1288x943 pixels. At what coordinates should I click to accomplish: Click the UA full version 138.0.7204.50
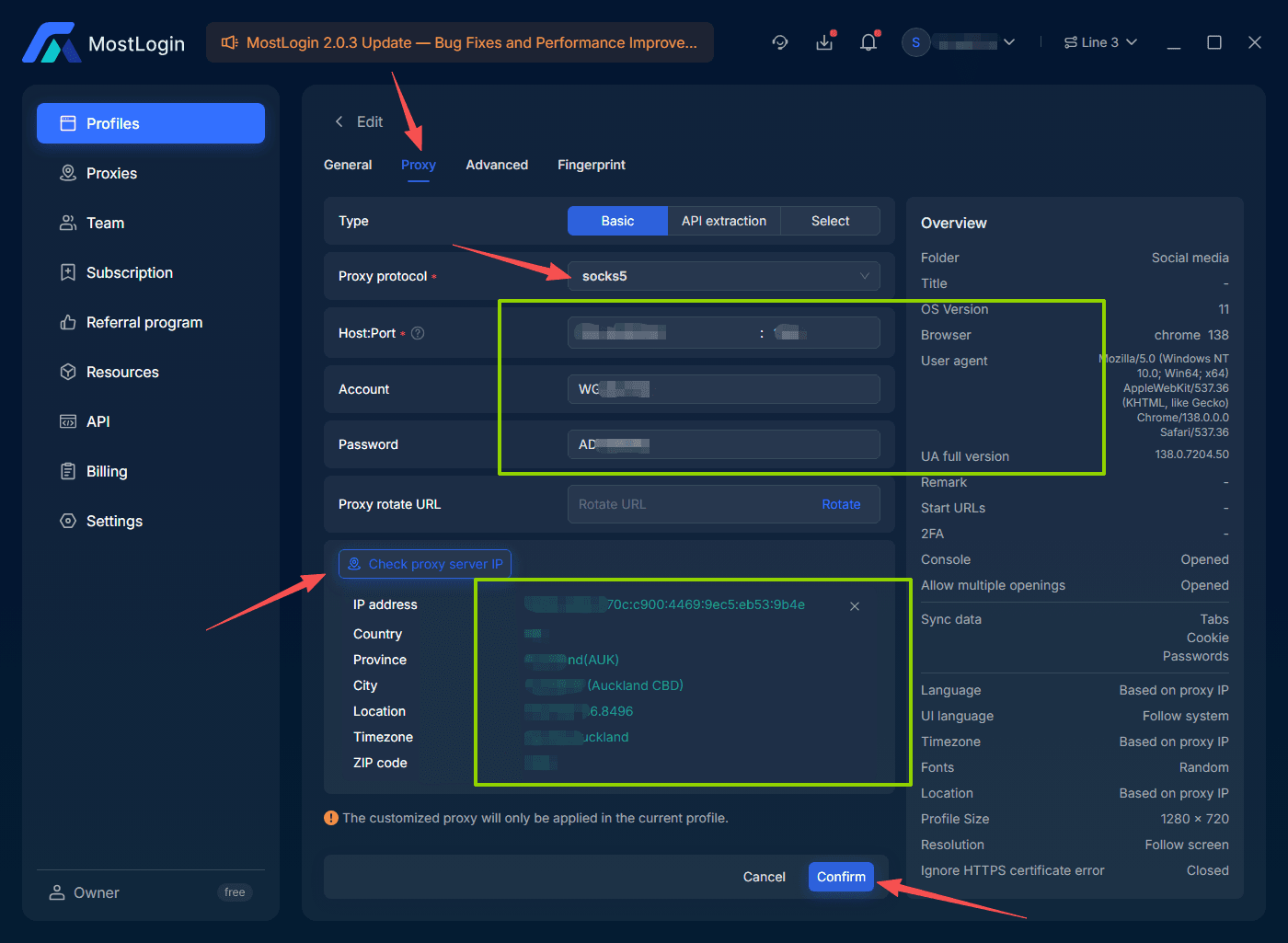click(1191, 454)
